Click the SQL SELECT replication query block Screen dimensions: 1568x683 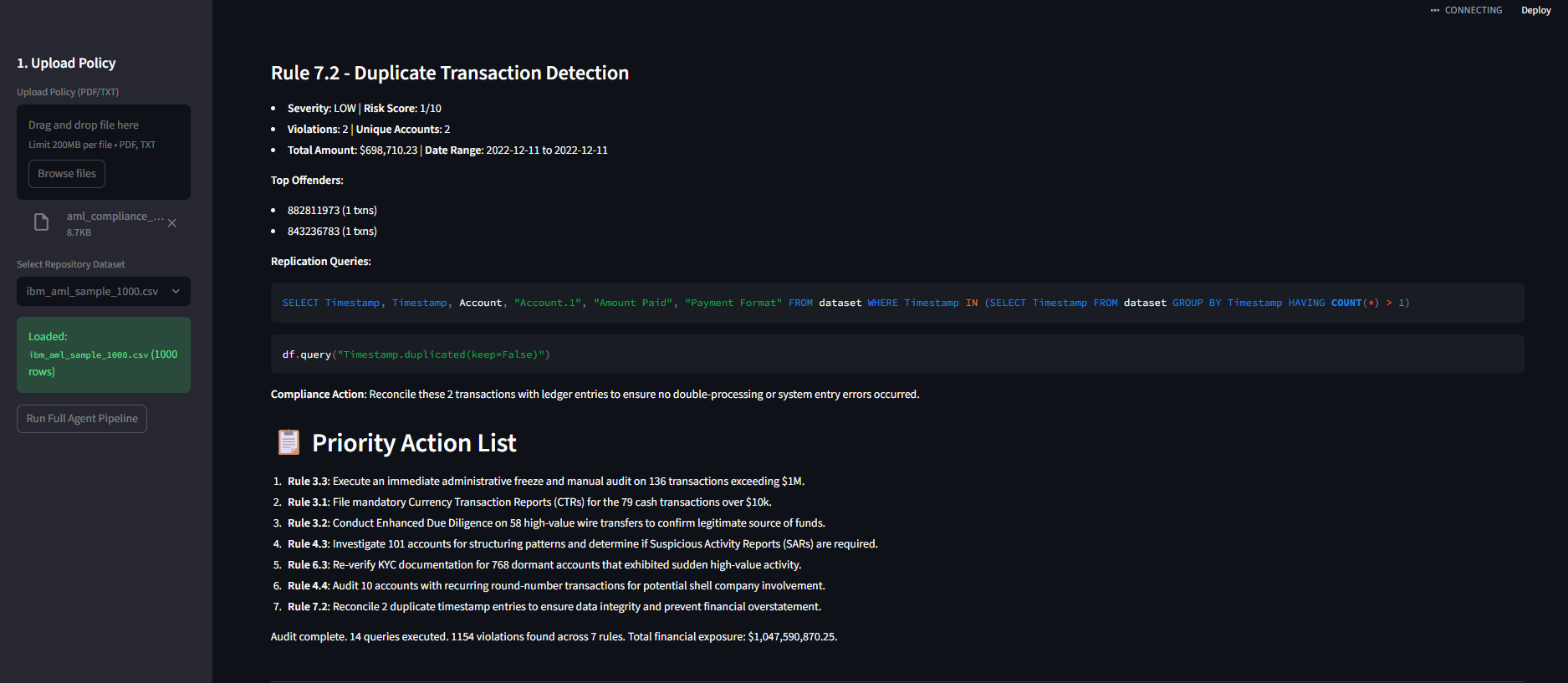(x=897, y=303)
